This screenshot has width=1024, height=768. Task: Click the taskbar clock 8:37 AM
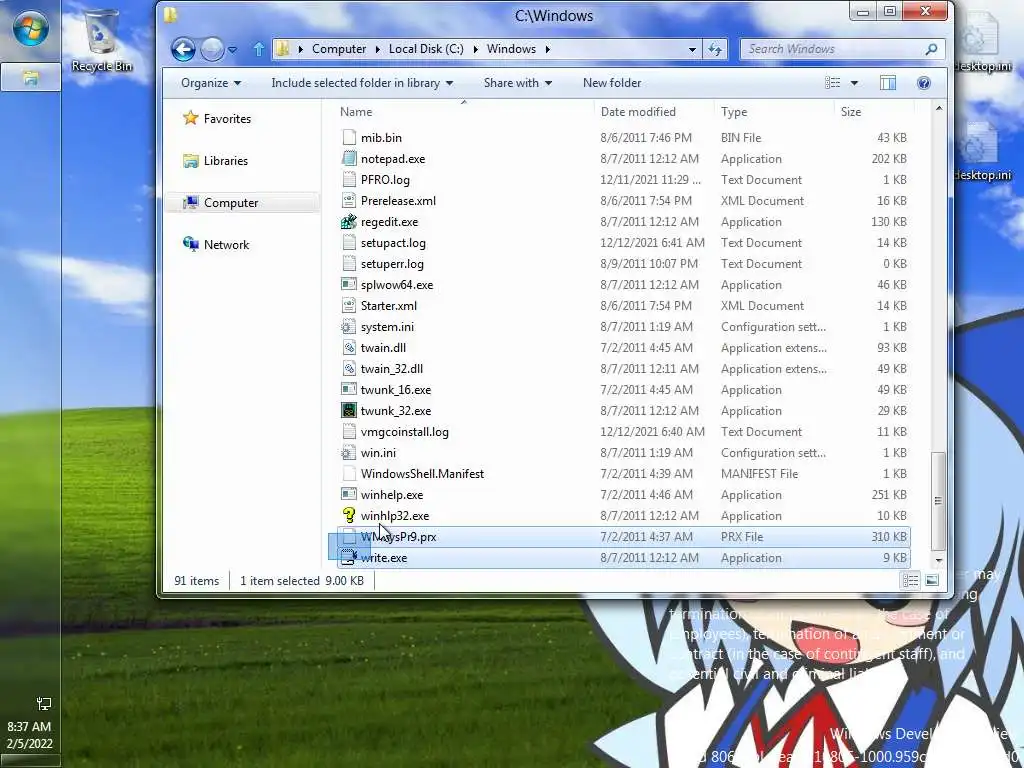(29, 726)
